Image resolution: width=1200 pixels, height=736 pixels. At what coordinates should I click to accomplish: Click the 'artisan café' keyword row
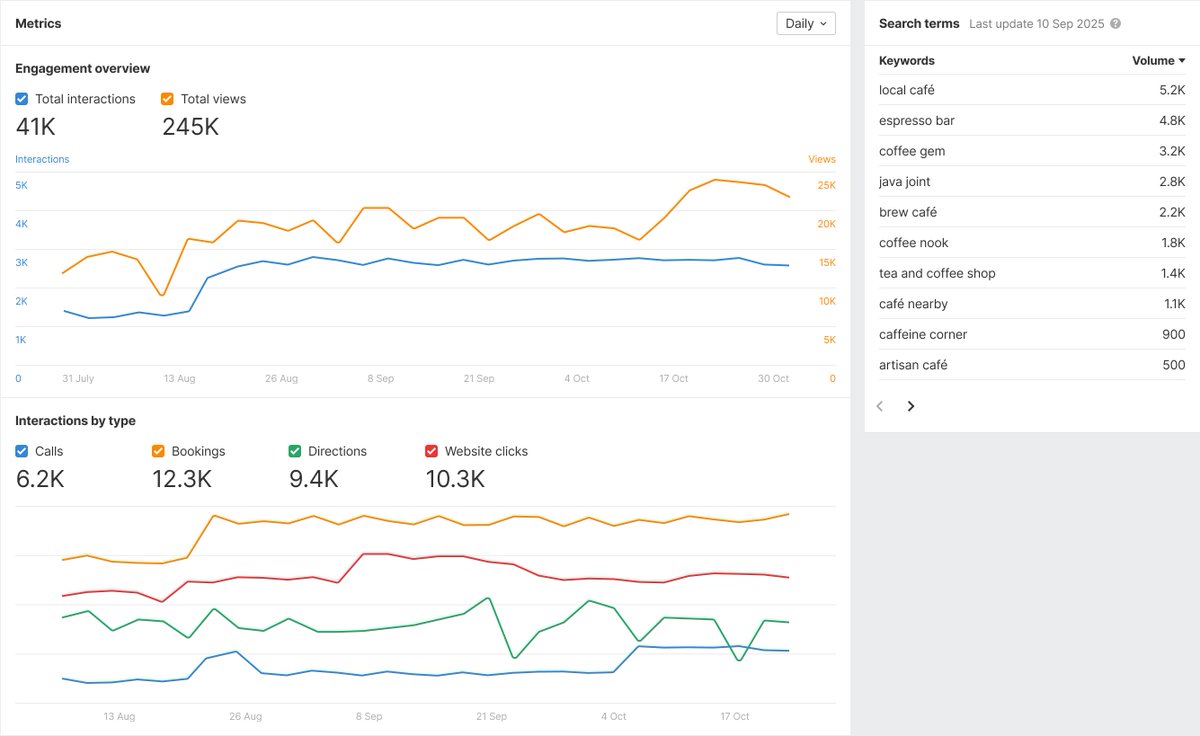1032,365
